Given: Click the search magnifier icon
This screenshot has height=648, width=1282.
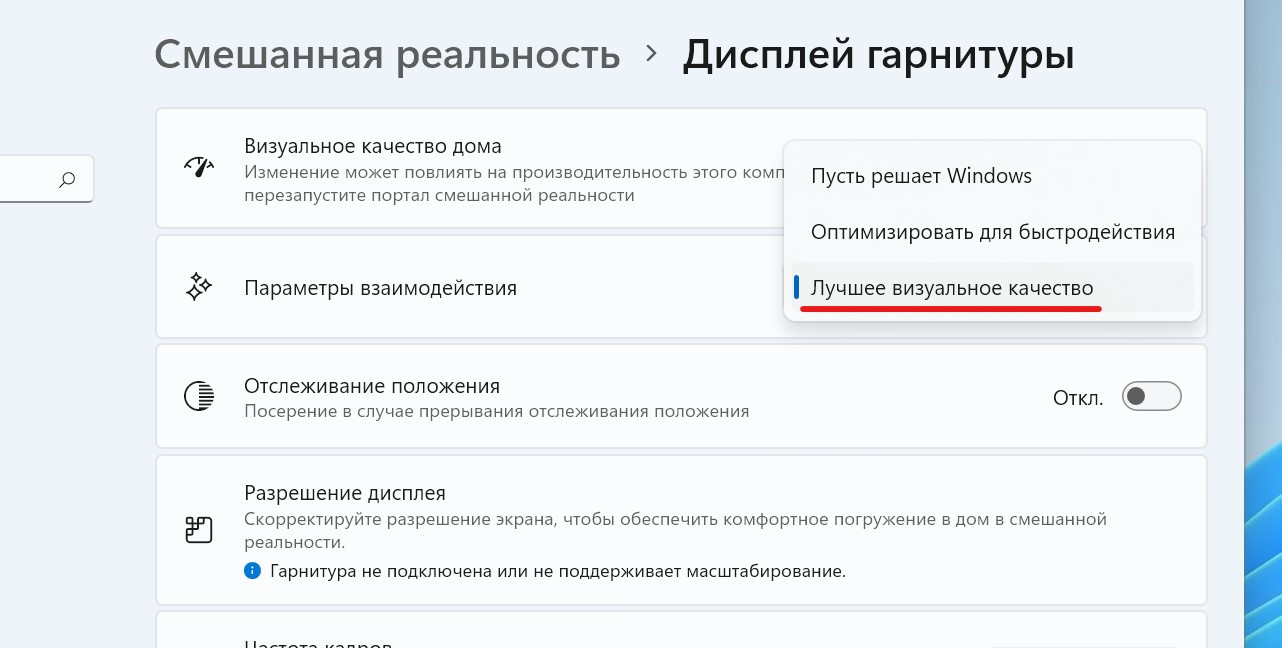Looking at the screenshot, I should point(67,180).
